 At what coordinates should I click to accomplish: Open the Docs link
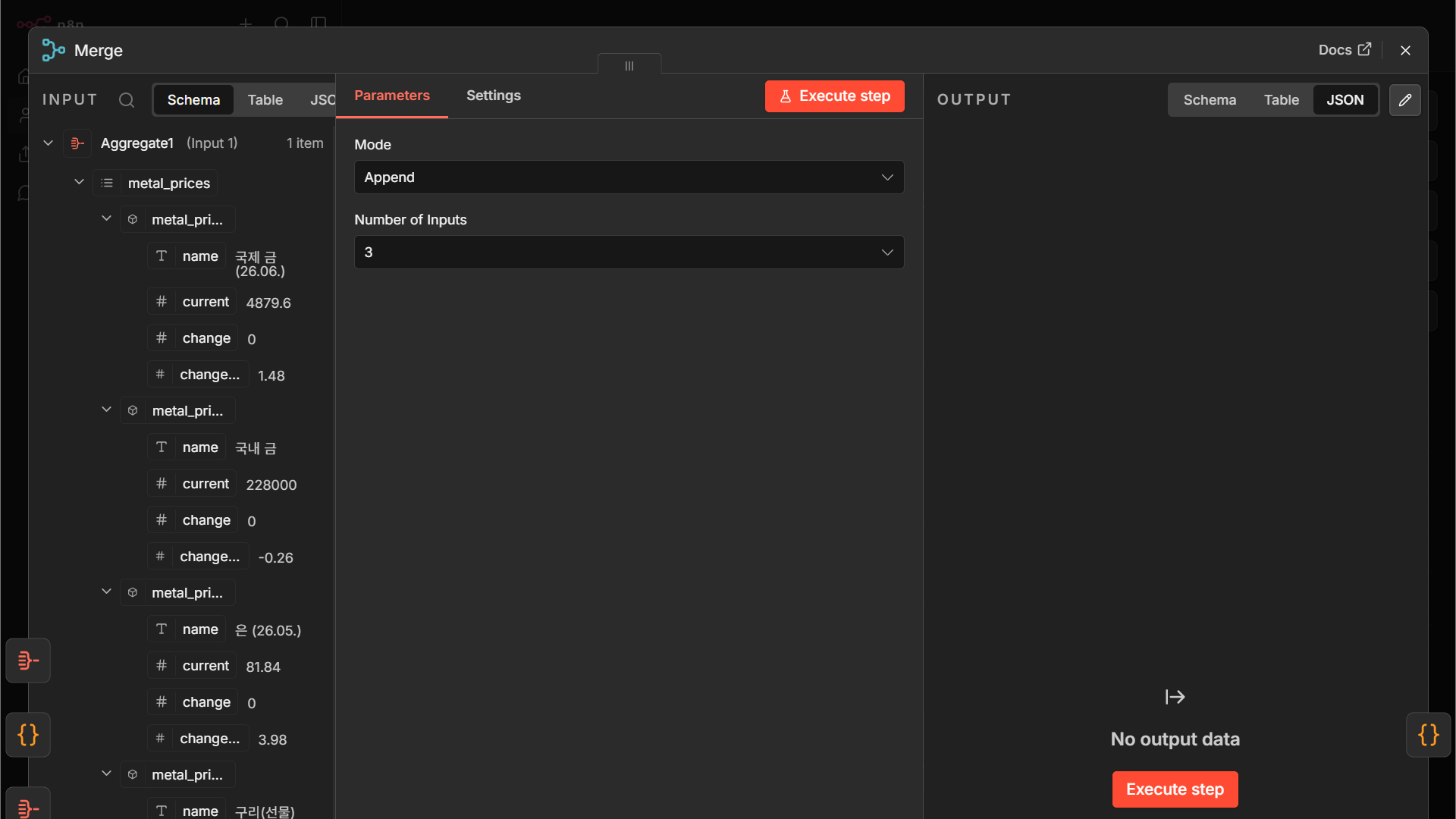[1345, 50]
